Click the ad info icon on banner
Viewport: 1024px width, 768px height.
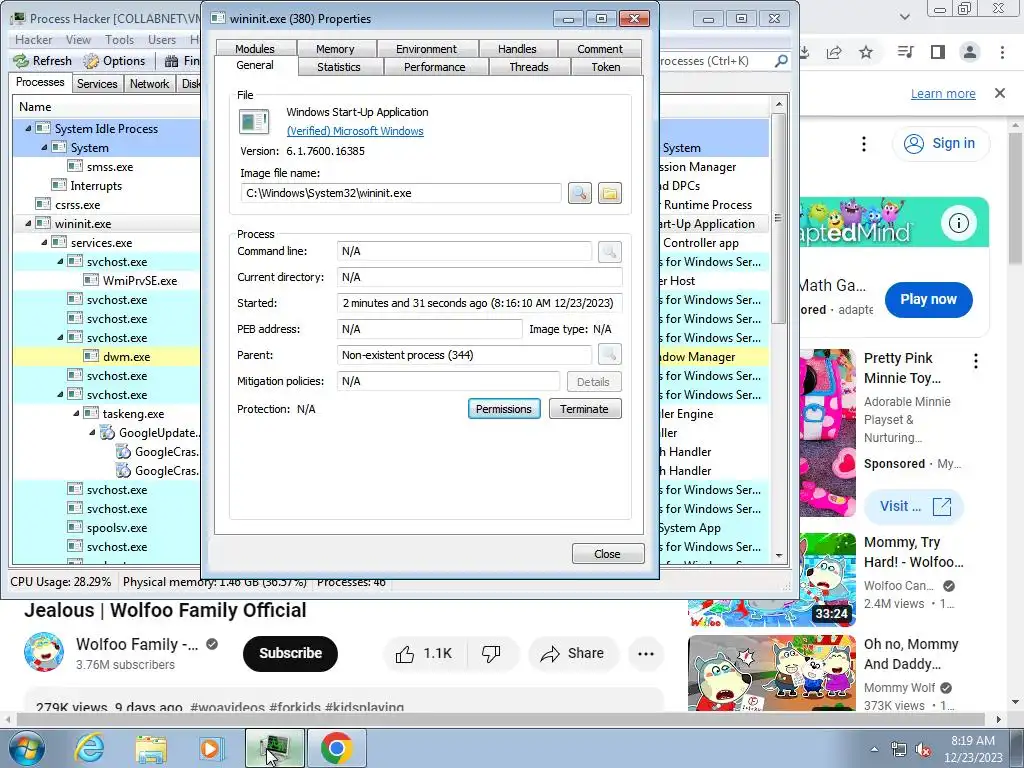click(x=958, y=223)
